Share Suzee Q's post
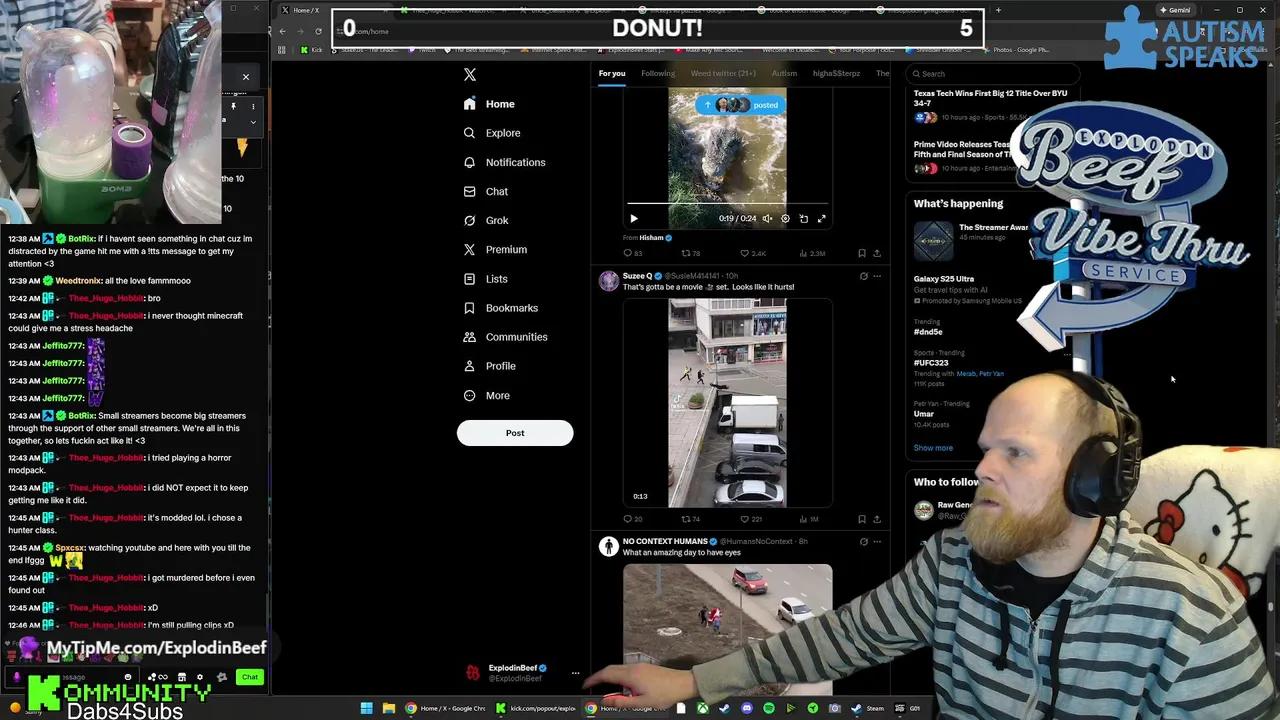 coord(877,519)
